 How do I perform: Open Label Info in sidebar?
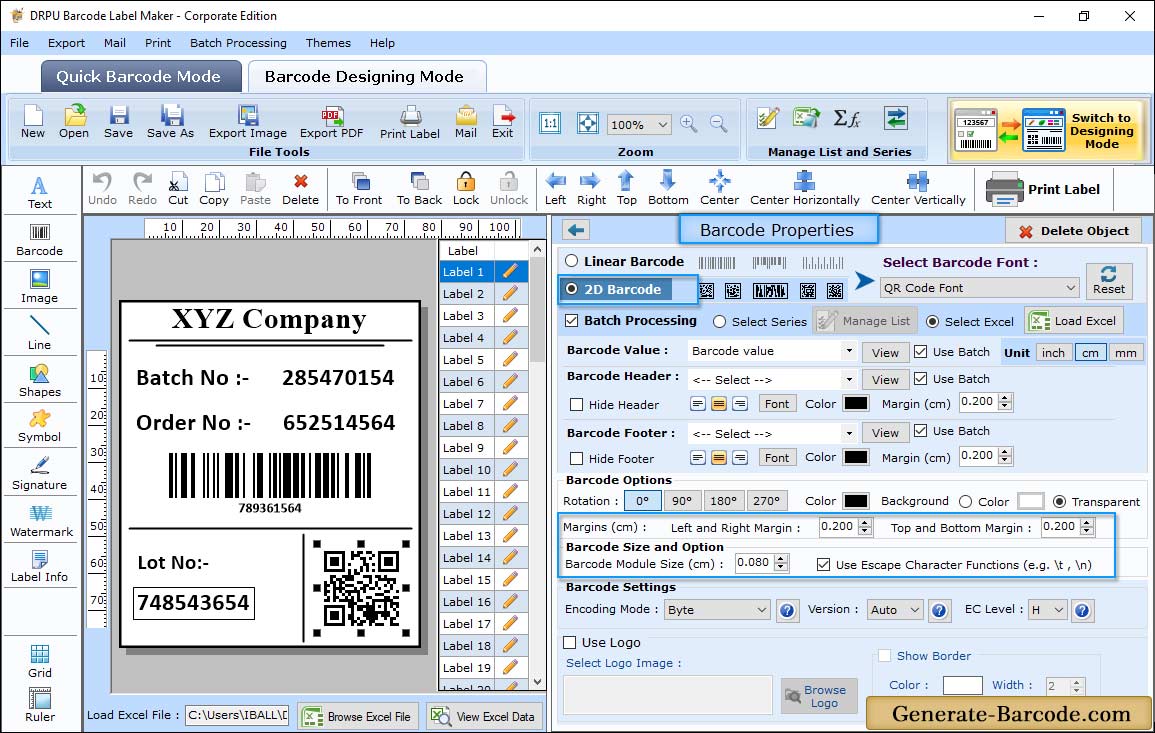(40, 566)
